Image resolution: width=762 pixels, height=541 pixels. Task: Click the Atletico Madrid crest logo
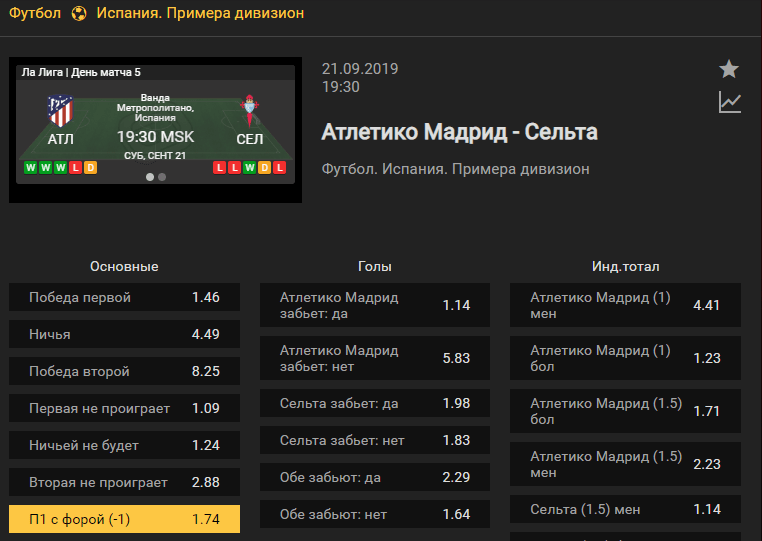click(60, 111)
